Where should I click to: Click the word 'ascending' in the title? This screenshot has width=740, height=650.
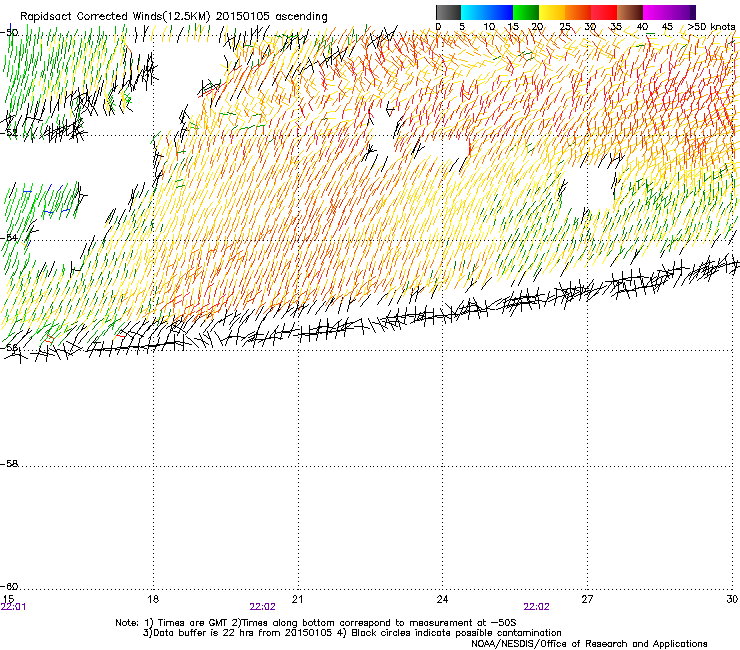(x=301, y=17)
